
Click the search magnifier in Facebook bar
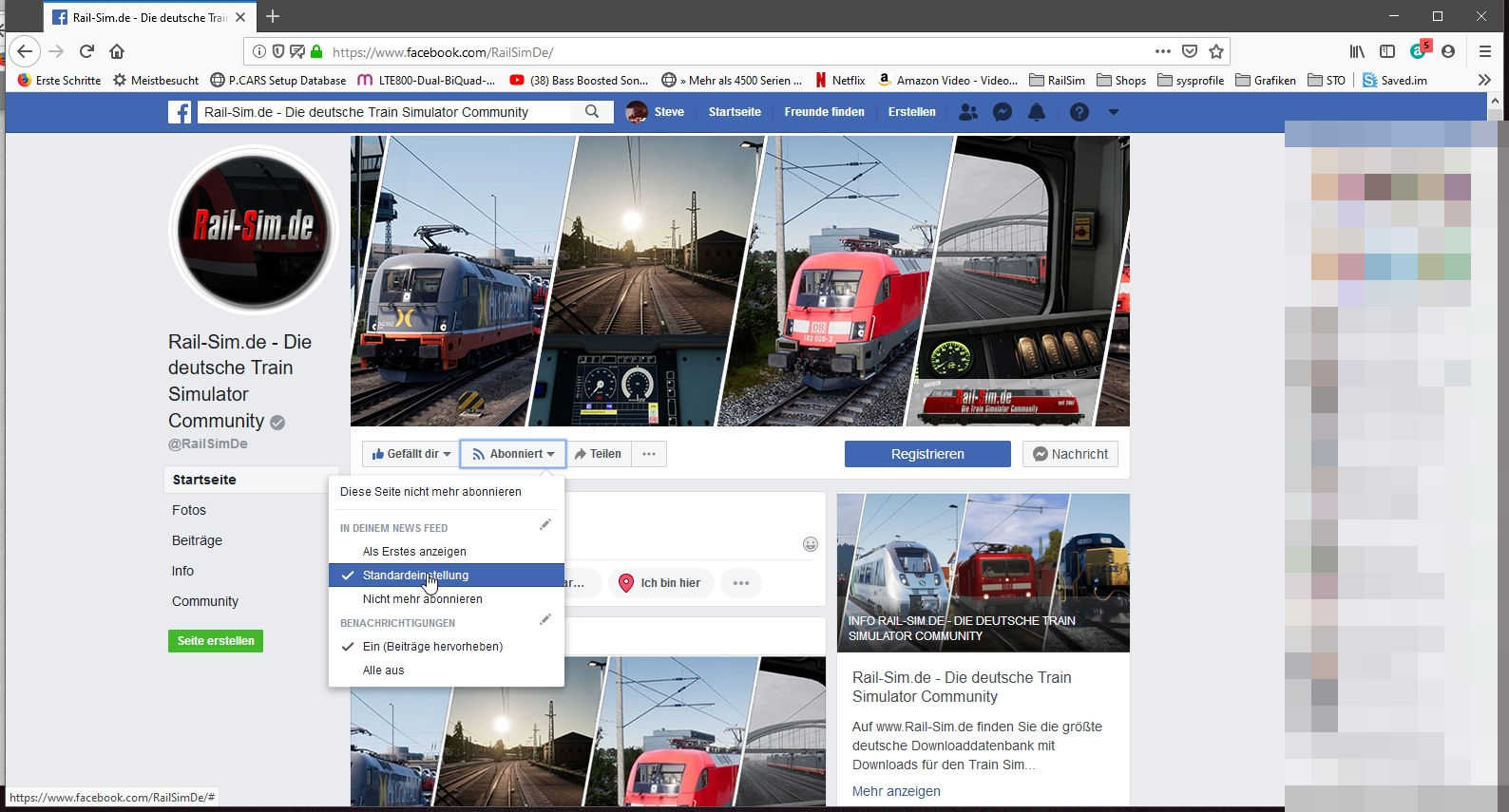click(592, 112)
